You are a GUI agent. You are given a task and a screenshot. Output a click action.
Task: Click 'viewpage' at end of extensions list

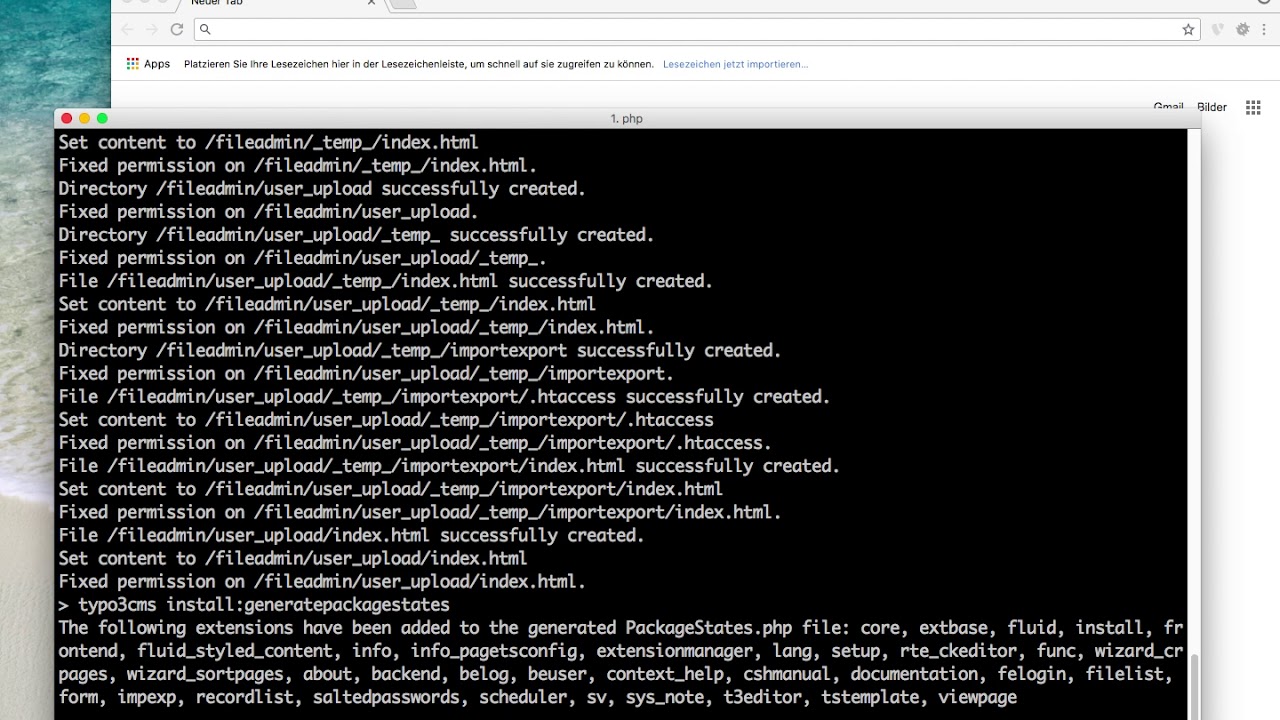[978, 697]
